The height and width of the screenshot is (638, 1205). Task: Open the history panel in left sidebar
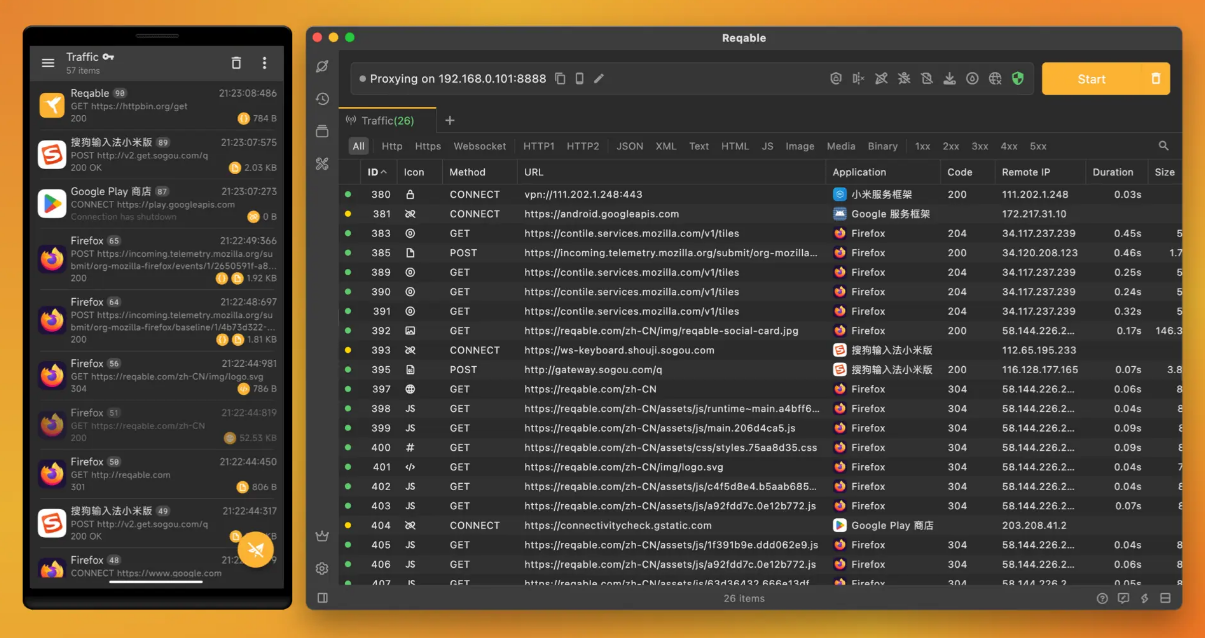322,99
